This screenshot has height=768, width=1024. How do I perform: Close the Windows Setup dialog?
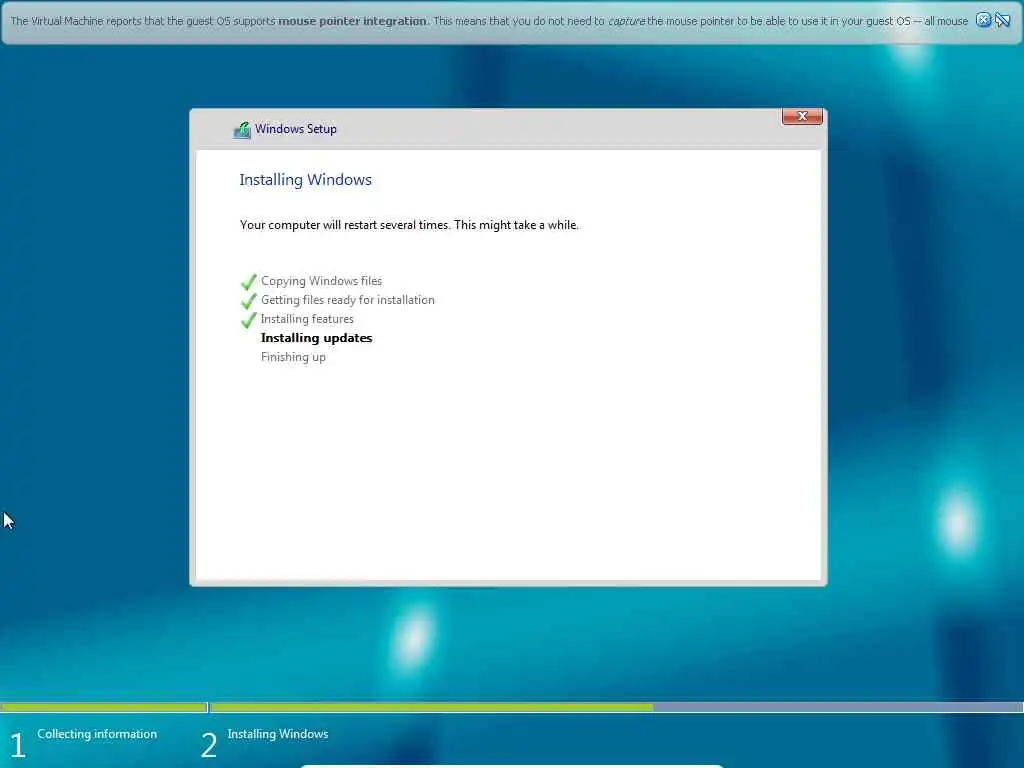[x=802, y=116]
